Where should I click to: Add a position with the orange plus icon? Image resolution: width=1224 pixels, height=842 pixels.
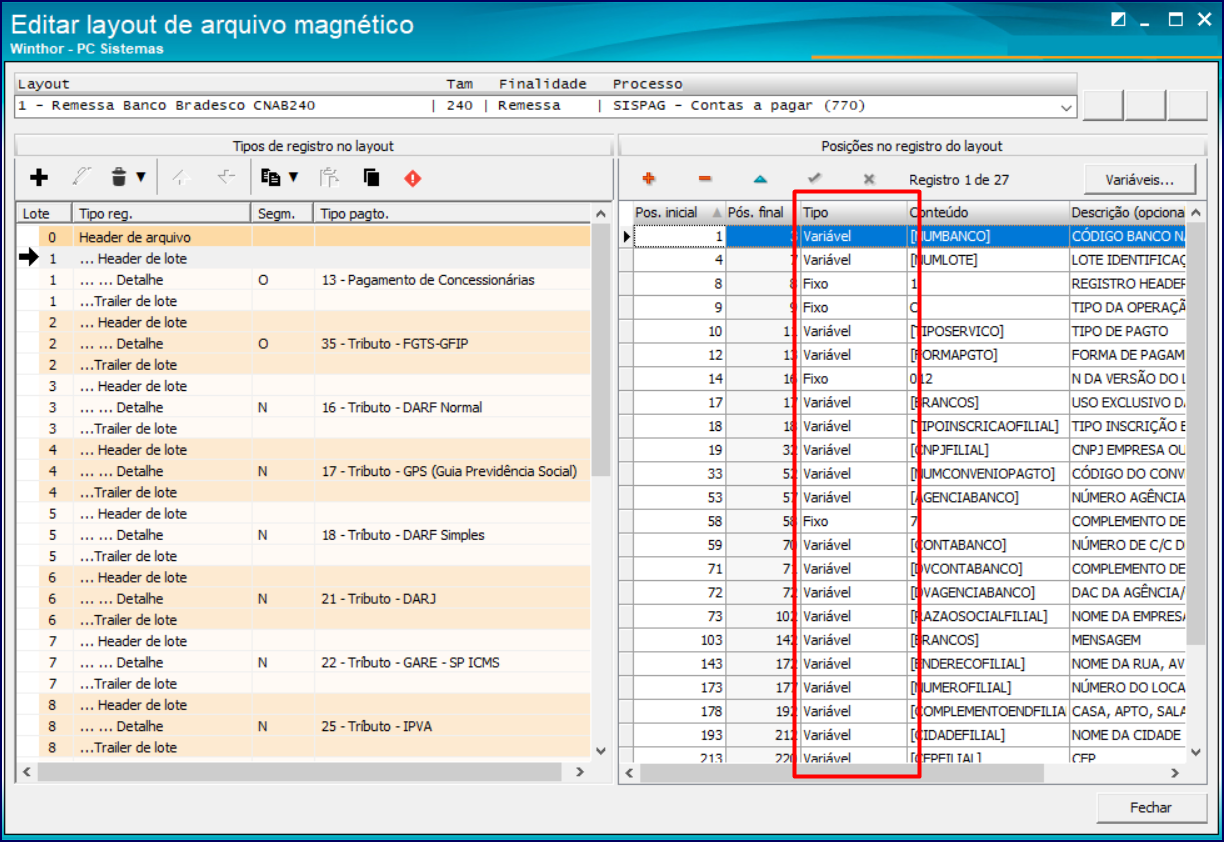coord(648,179)
